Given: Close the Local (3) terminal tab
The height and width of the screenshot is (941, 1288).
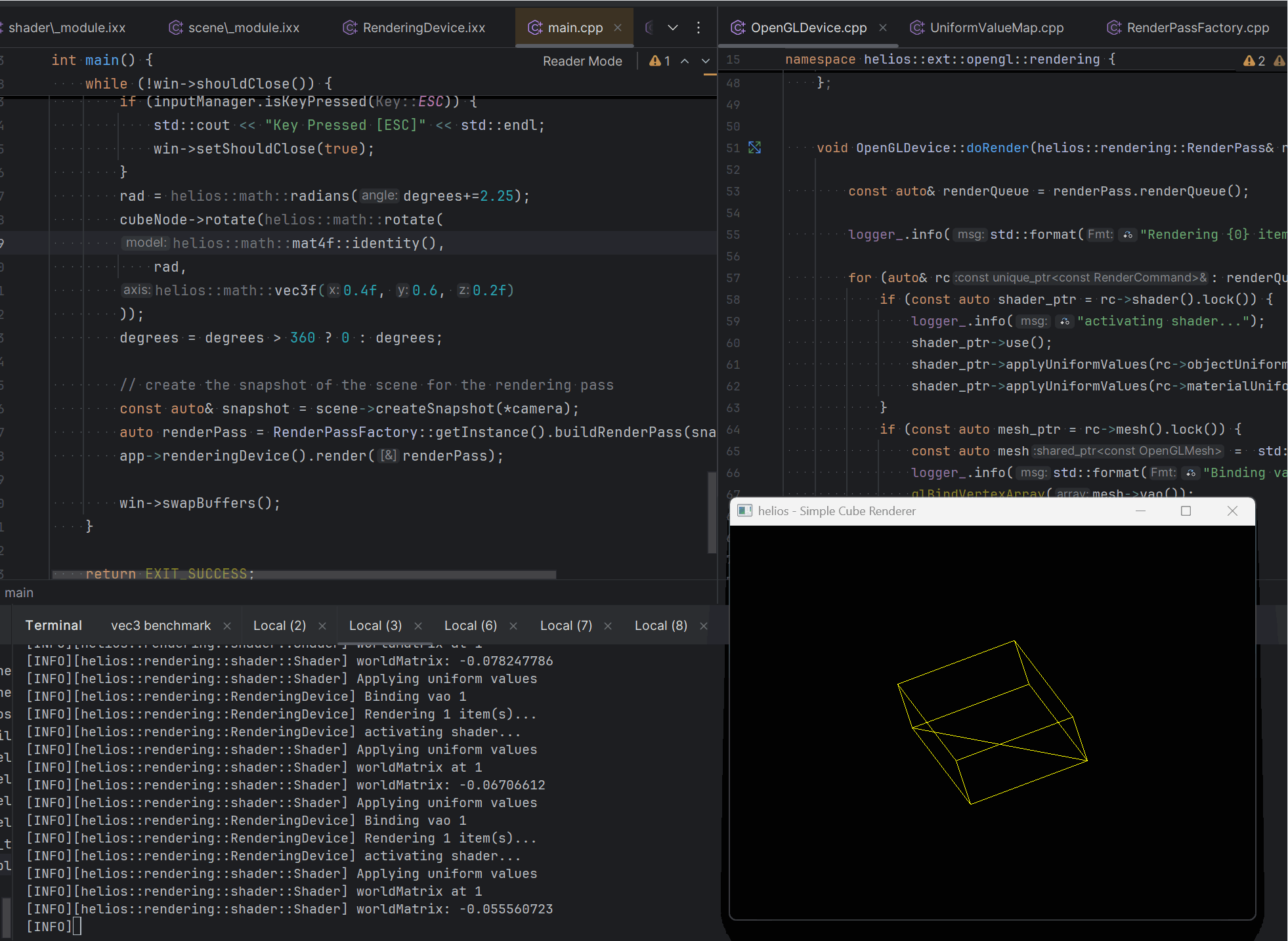Looking at the screenshot, I should (x=418, y=626).
